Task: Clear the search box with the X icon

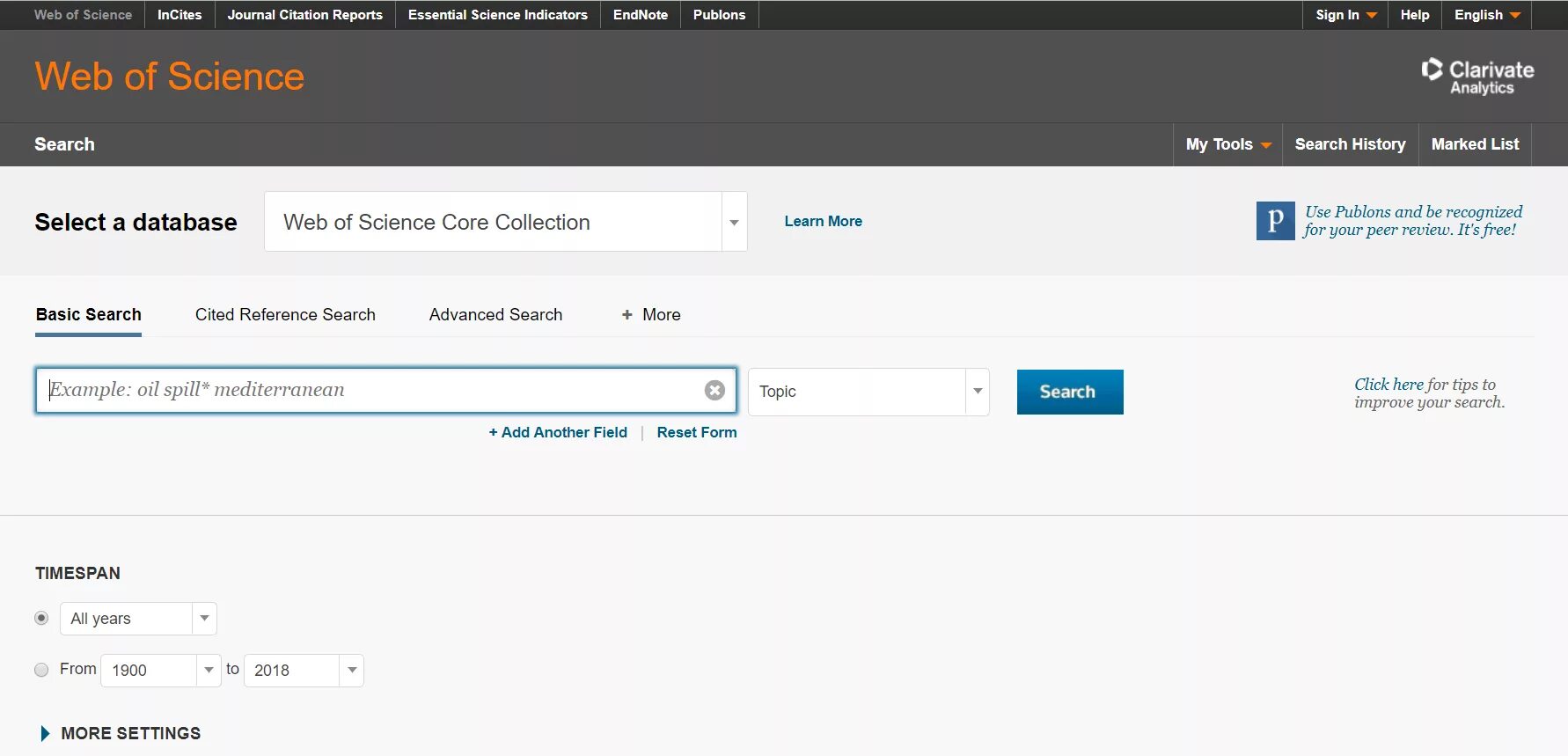Action: coord(714,390)
